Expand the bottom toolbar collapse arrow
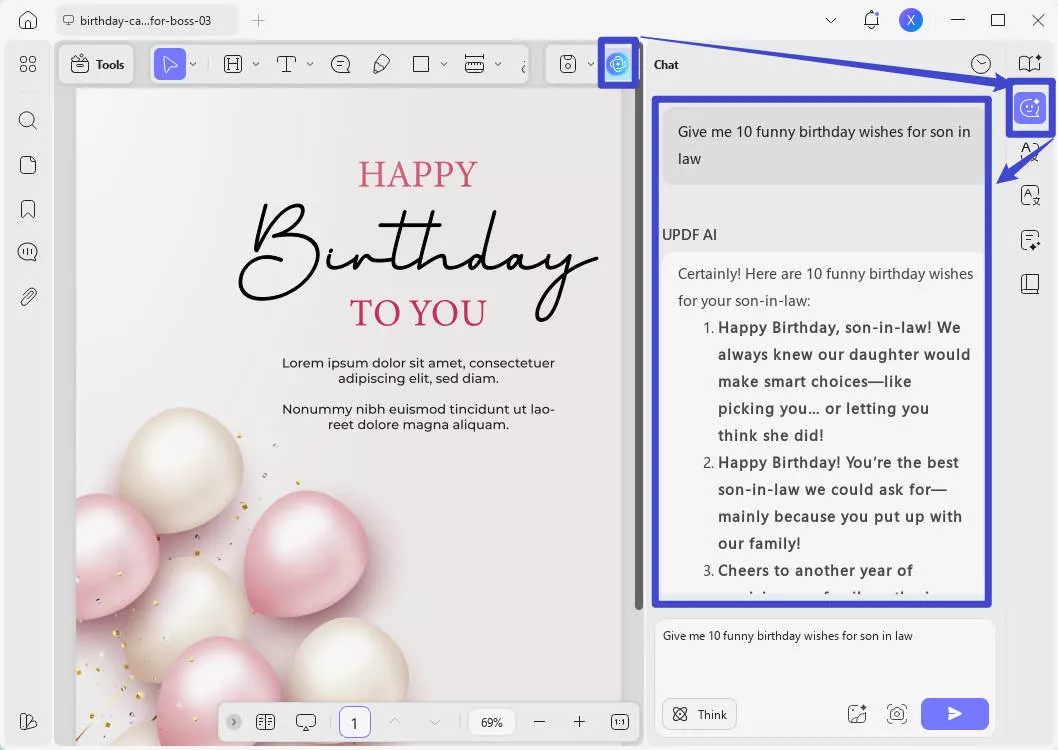The image size is (1058, 750). [x=233, y=722]
